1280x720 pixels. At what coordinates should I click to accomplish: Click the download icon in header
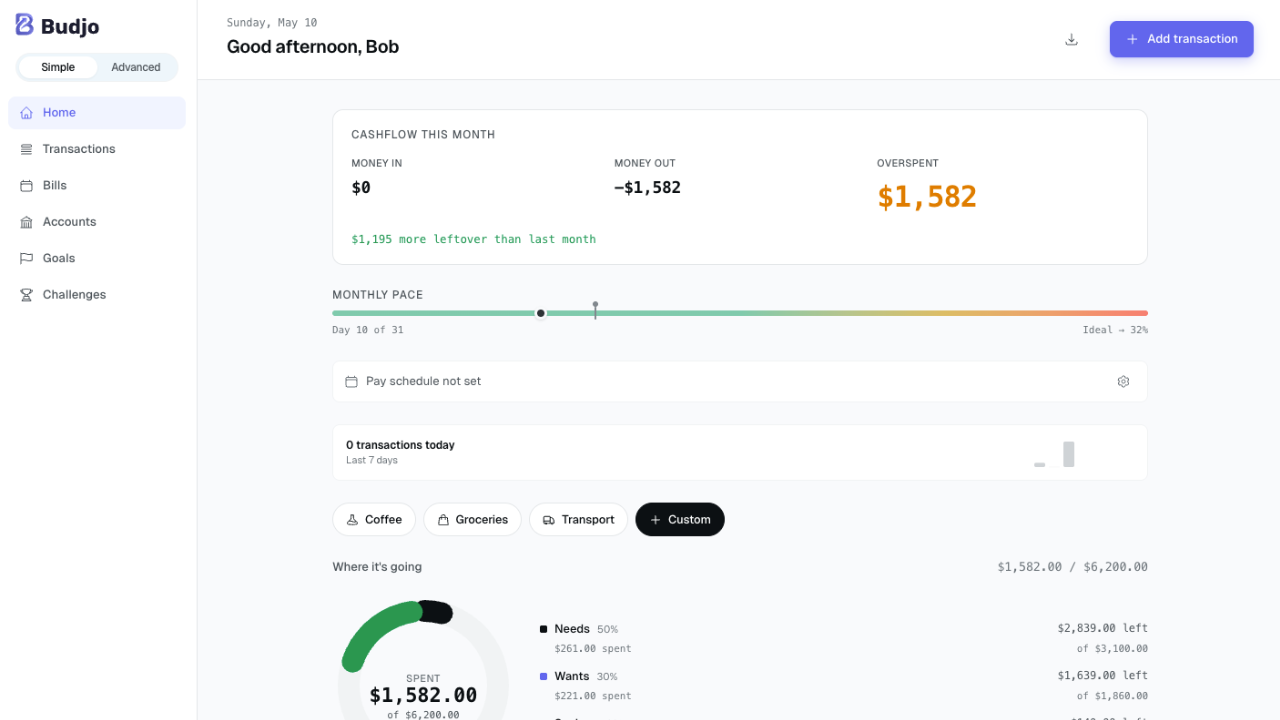click(x=1072, y=39)
